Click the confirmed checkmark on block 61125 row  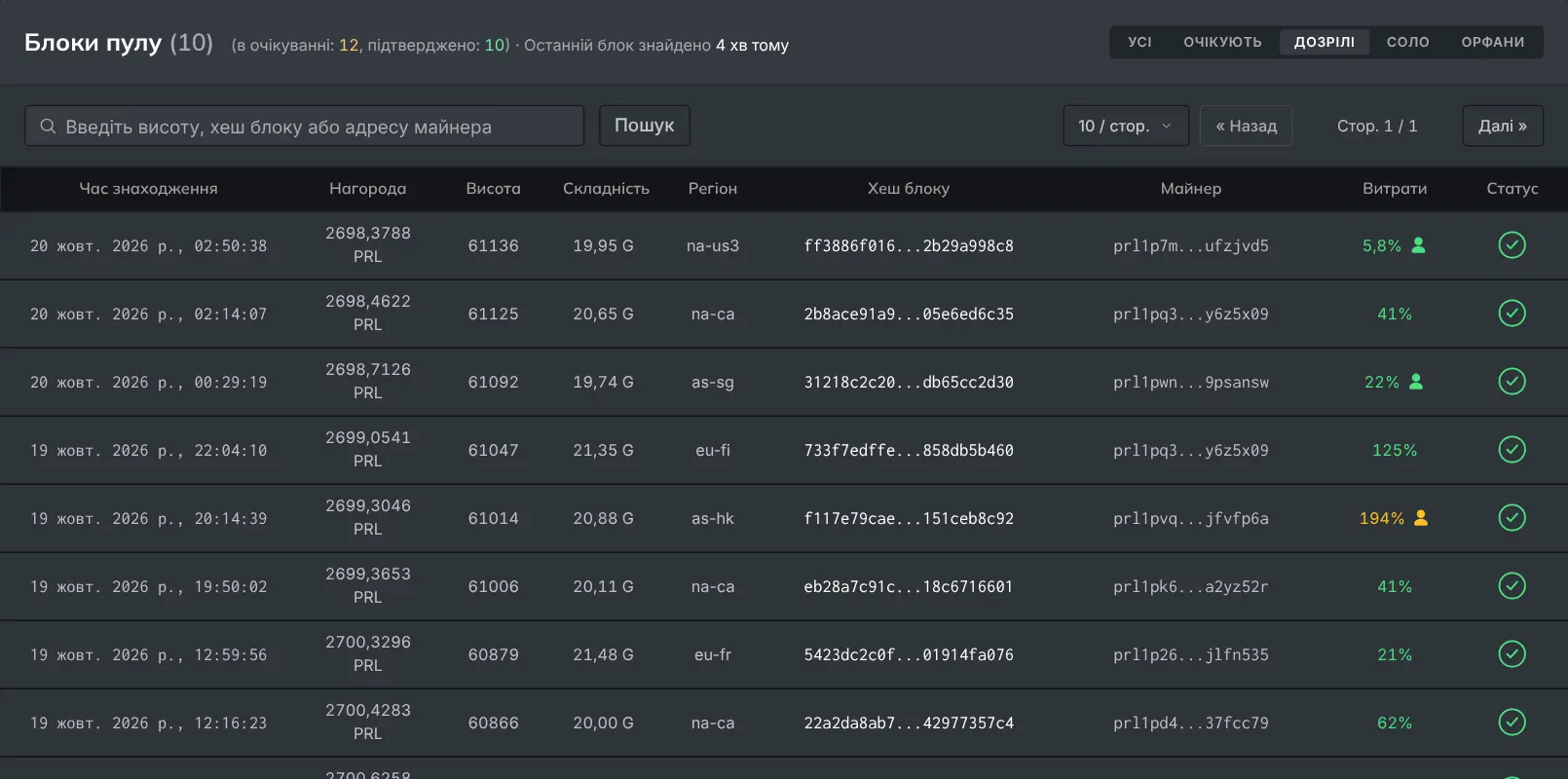point(1512,314)
